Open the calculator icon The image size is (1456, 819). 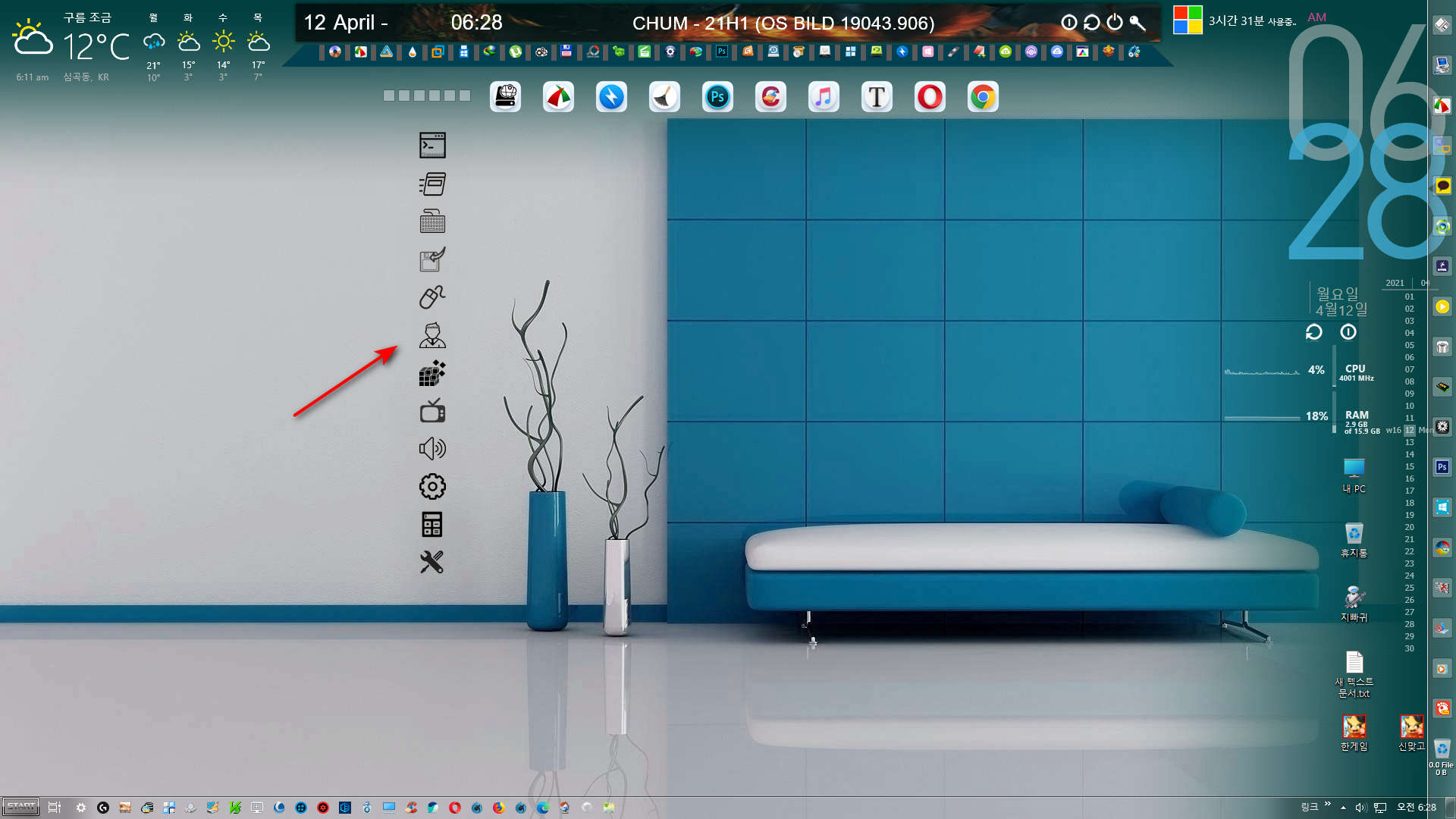pyautogui.click(x=432, y=524)
